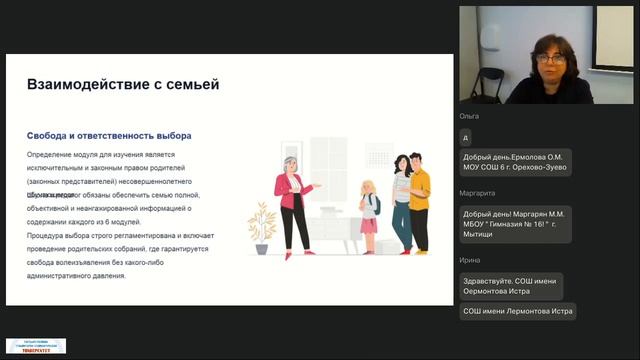This screenshot has width=640, height=360.
Task: Click chat sender name "Ирина"
Action: point(470,260)
